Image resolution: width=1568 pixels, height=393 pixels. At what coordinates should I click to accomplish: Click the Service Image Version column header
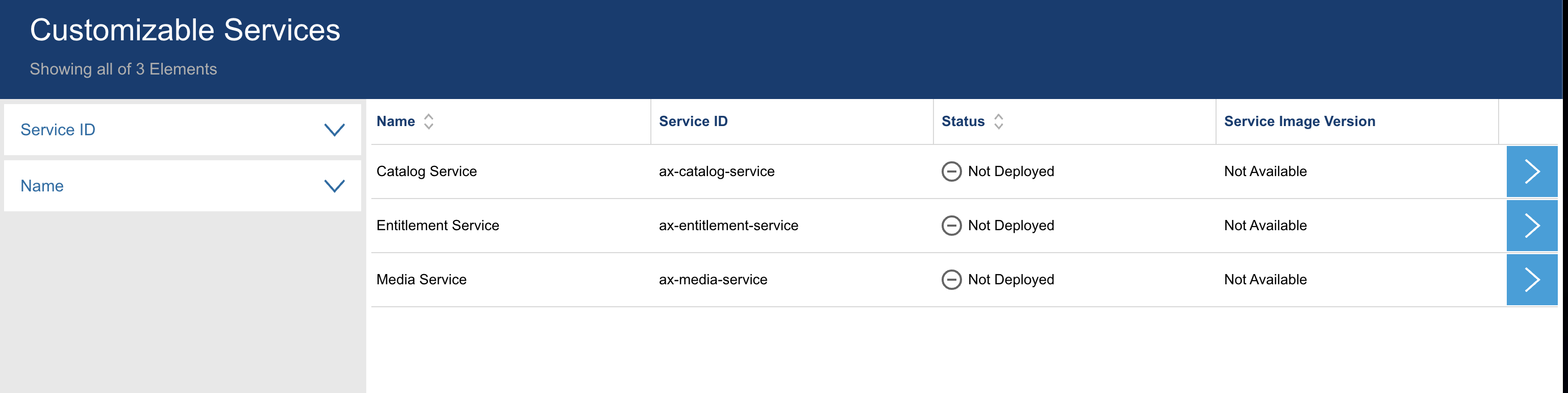click(1300, 121)
